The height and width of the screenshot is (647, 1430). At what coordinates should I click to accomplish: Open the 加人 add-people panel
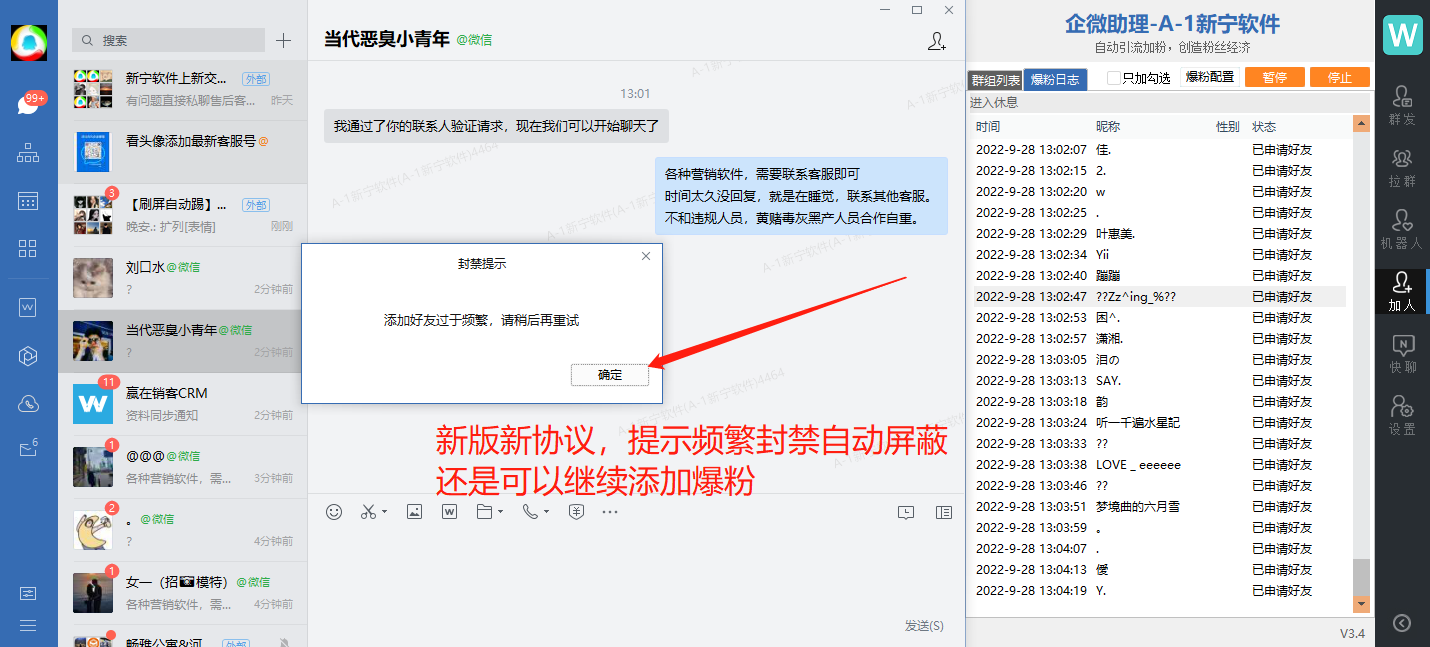[x=1402, y=291]
